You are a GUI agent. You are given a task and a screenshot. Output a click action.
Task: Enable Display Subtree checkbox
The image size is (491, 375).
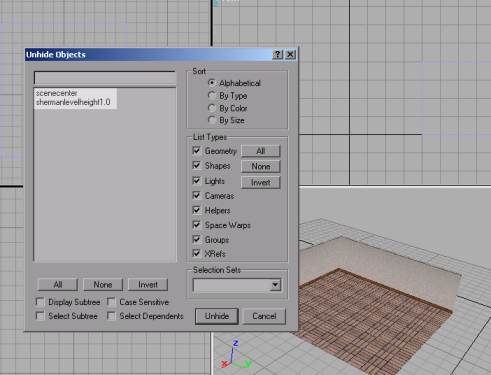(x=40, y=302)
